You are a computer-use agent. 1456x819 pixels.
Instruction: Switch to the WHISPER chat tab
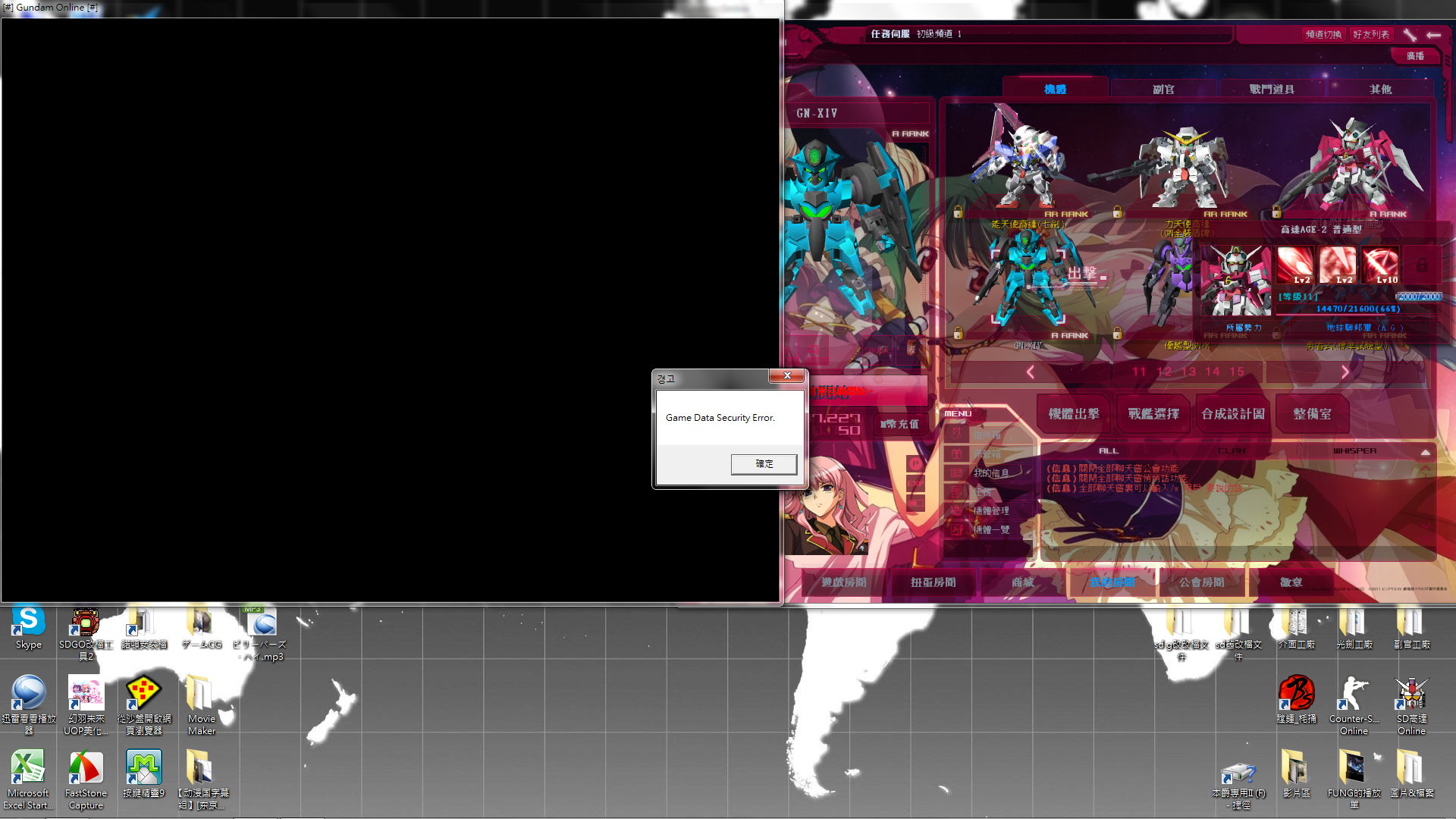pyautogui.click(x=1354, y=451)
